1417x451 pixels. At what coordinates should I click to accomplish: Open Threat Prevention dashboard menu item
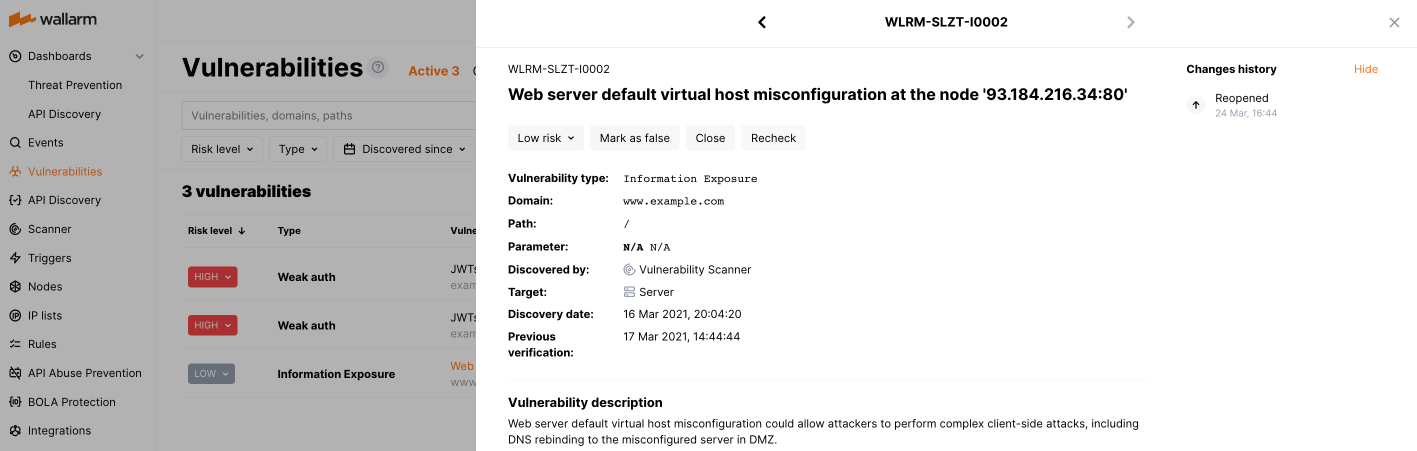pyautogui.click(x=75, y=85)
